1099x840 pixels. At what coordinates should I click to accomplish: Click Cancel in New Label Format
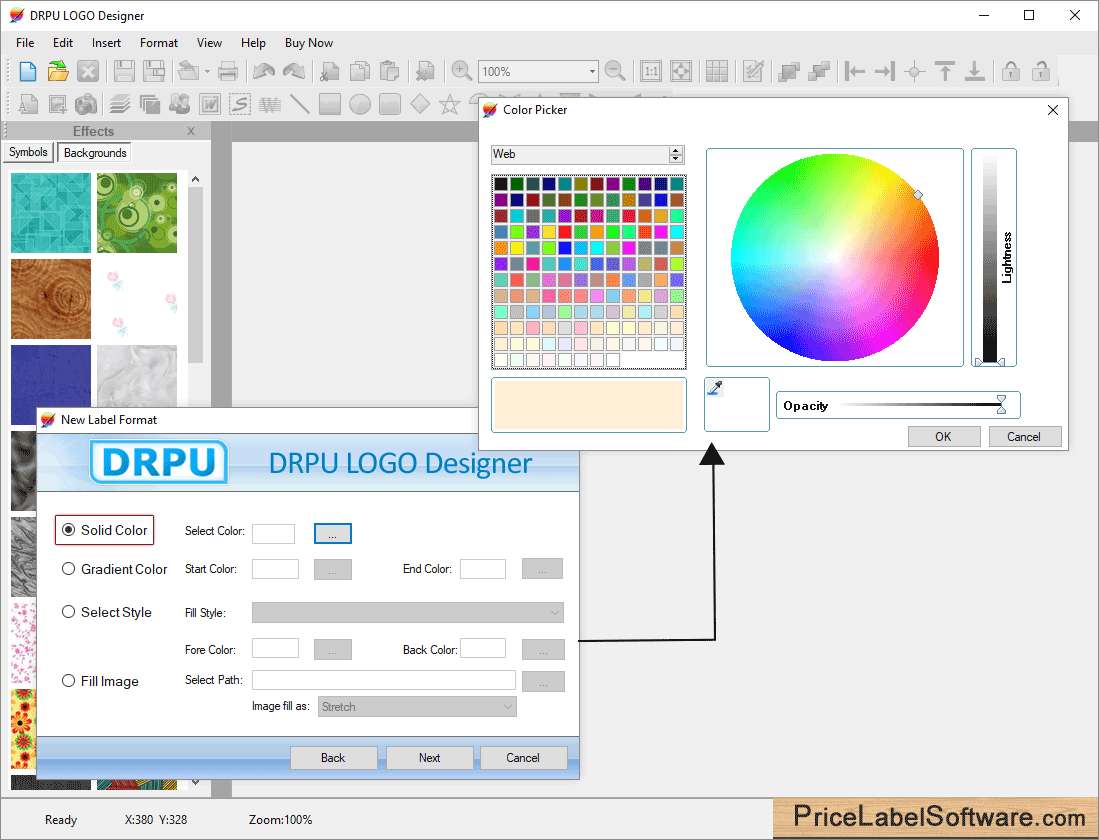tap(523, 758)
